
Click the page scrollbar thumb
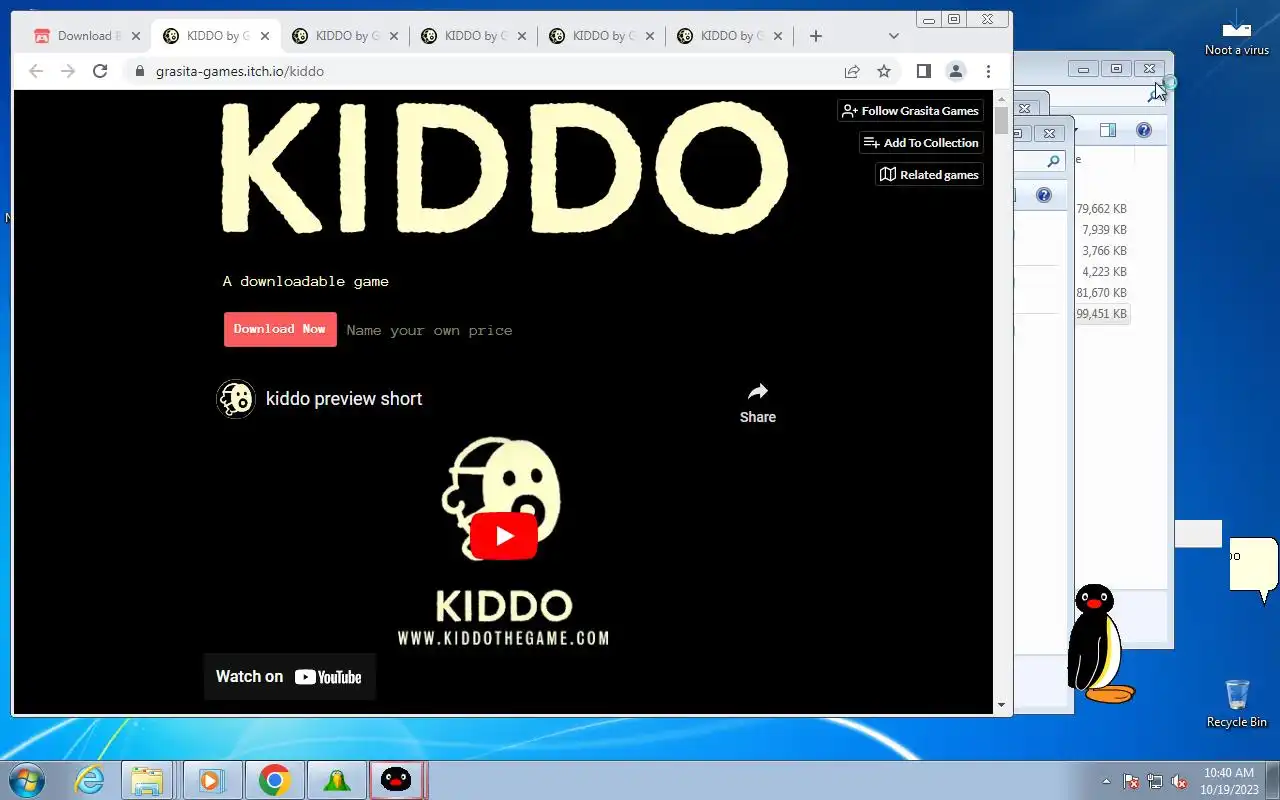click(x=1002, y=120)
